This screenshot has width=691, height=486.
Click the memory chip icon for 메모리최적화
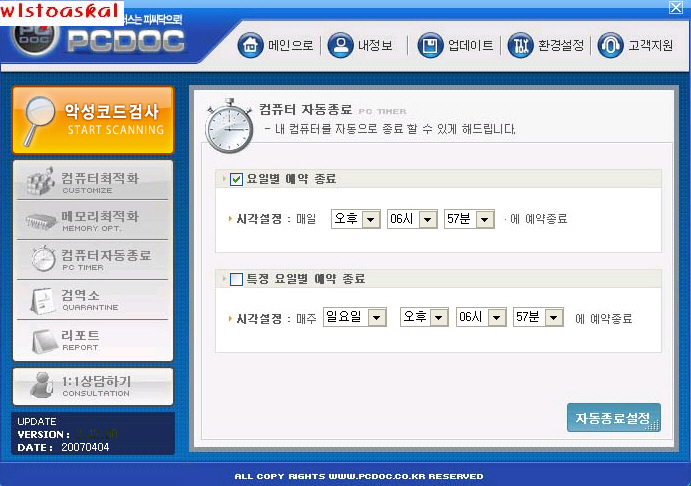pyautogui.click(x=42, y=221)
